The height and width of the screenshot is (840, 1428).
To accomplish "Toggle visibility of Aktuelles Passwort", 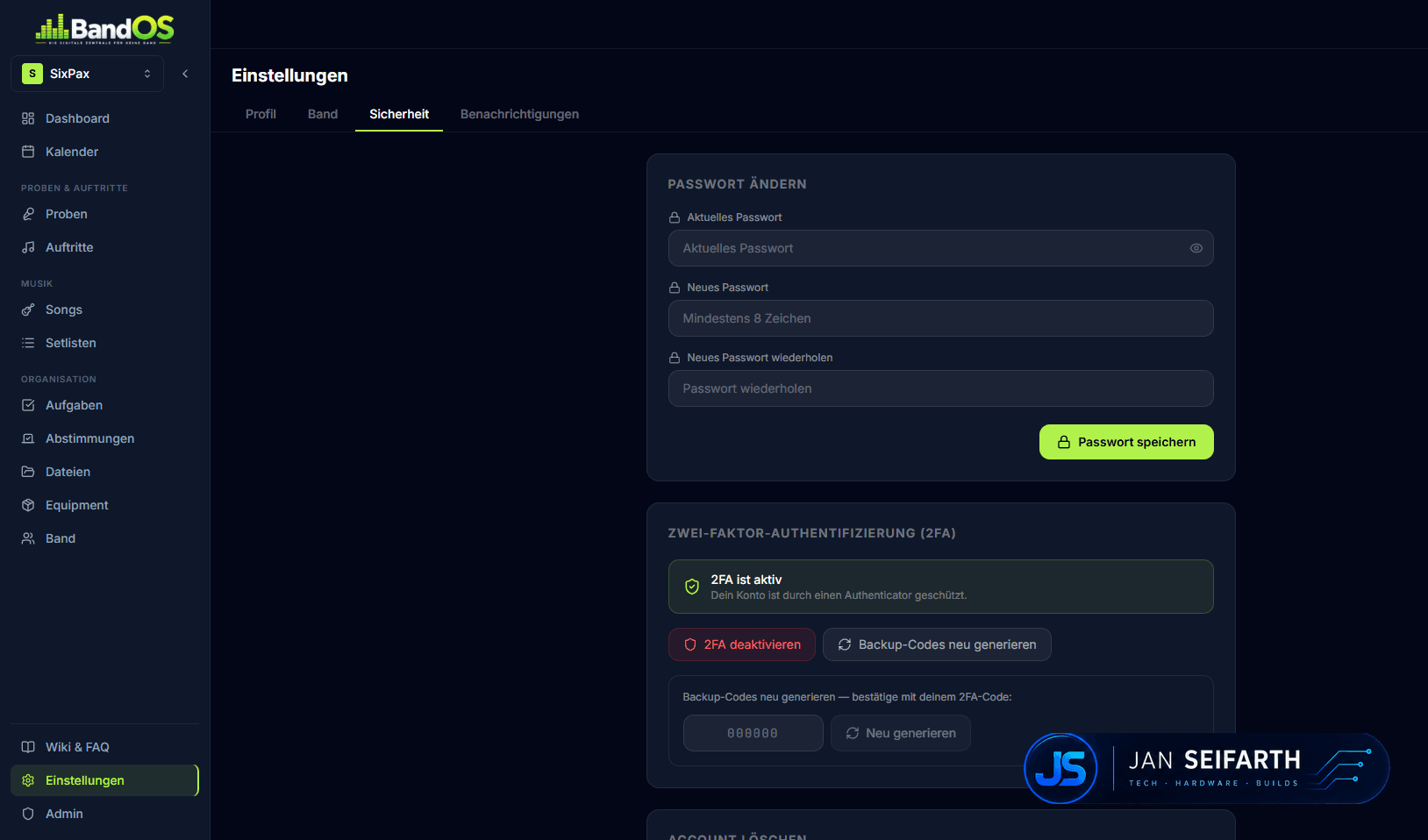I will [x=1196, y=248].
